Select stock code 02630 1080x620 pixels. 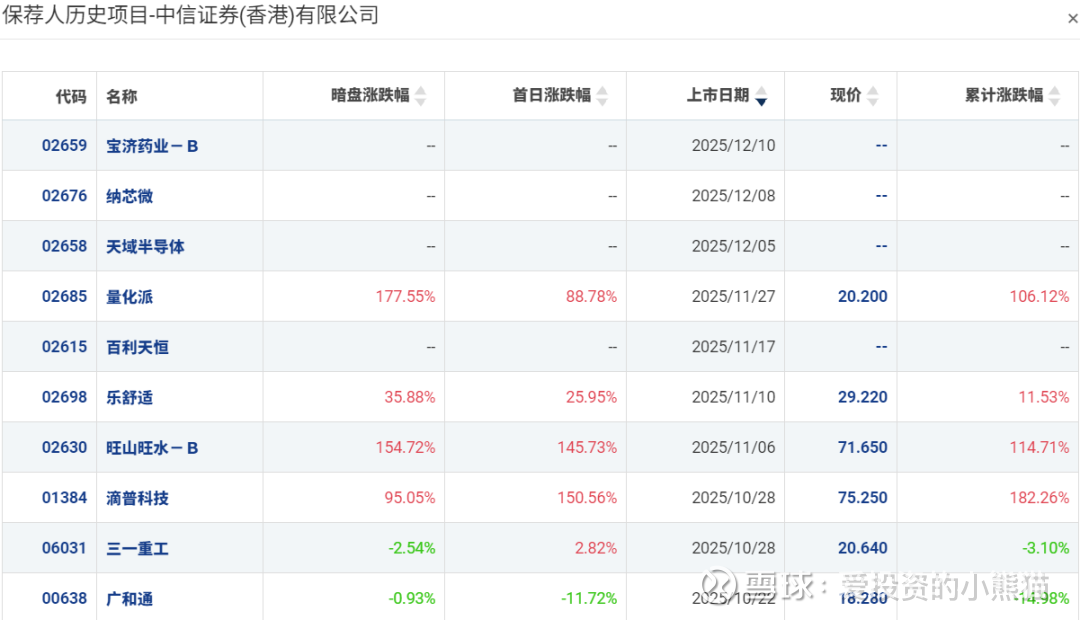point(64,447)
